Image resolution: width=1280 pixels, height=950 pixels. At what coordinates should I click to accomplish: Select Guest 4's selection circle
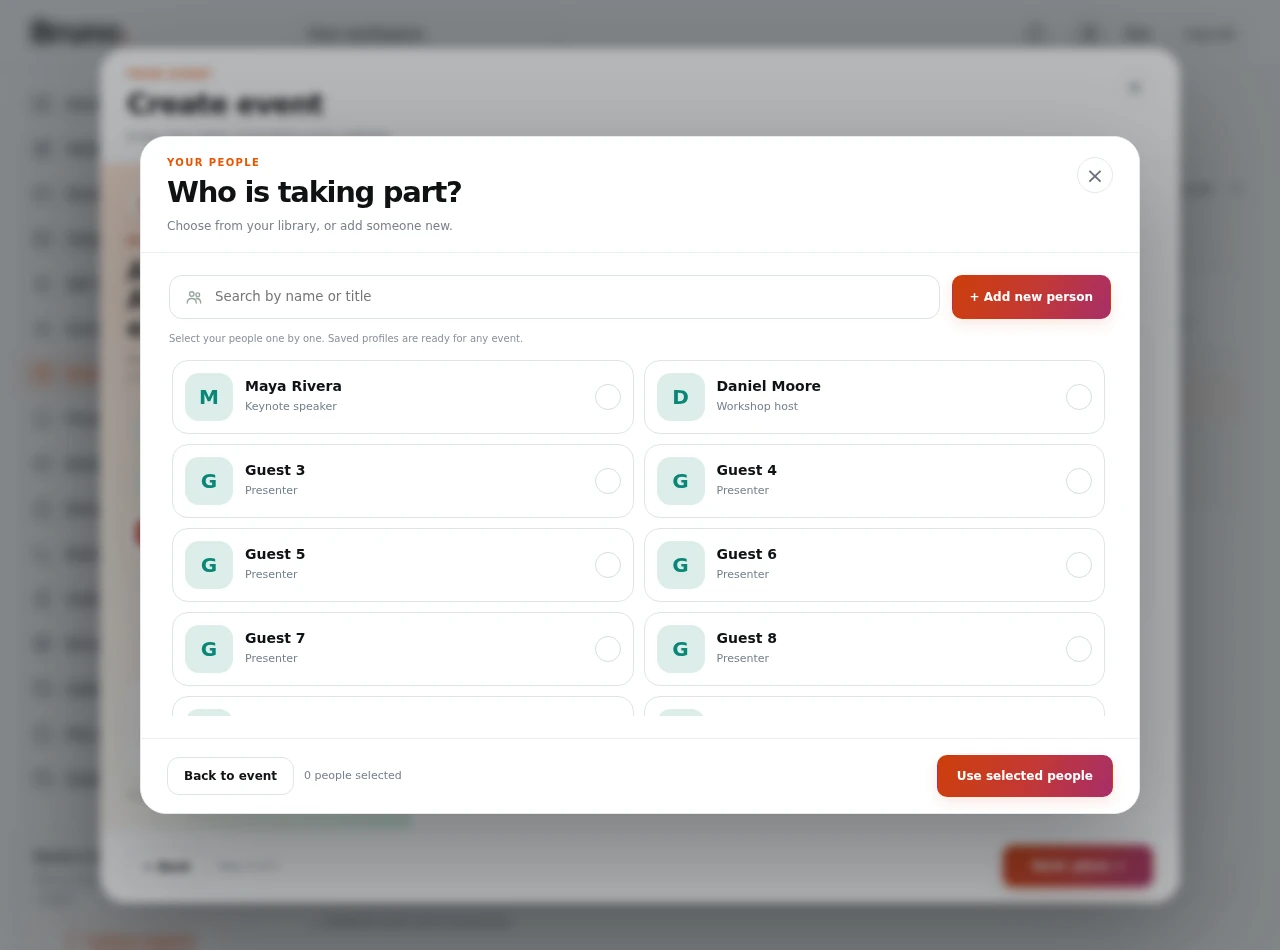pos(1079,481)
